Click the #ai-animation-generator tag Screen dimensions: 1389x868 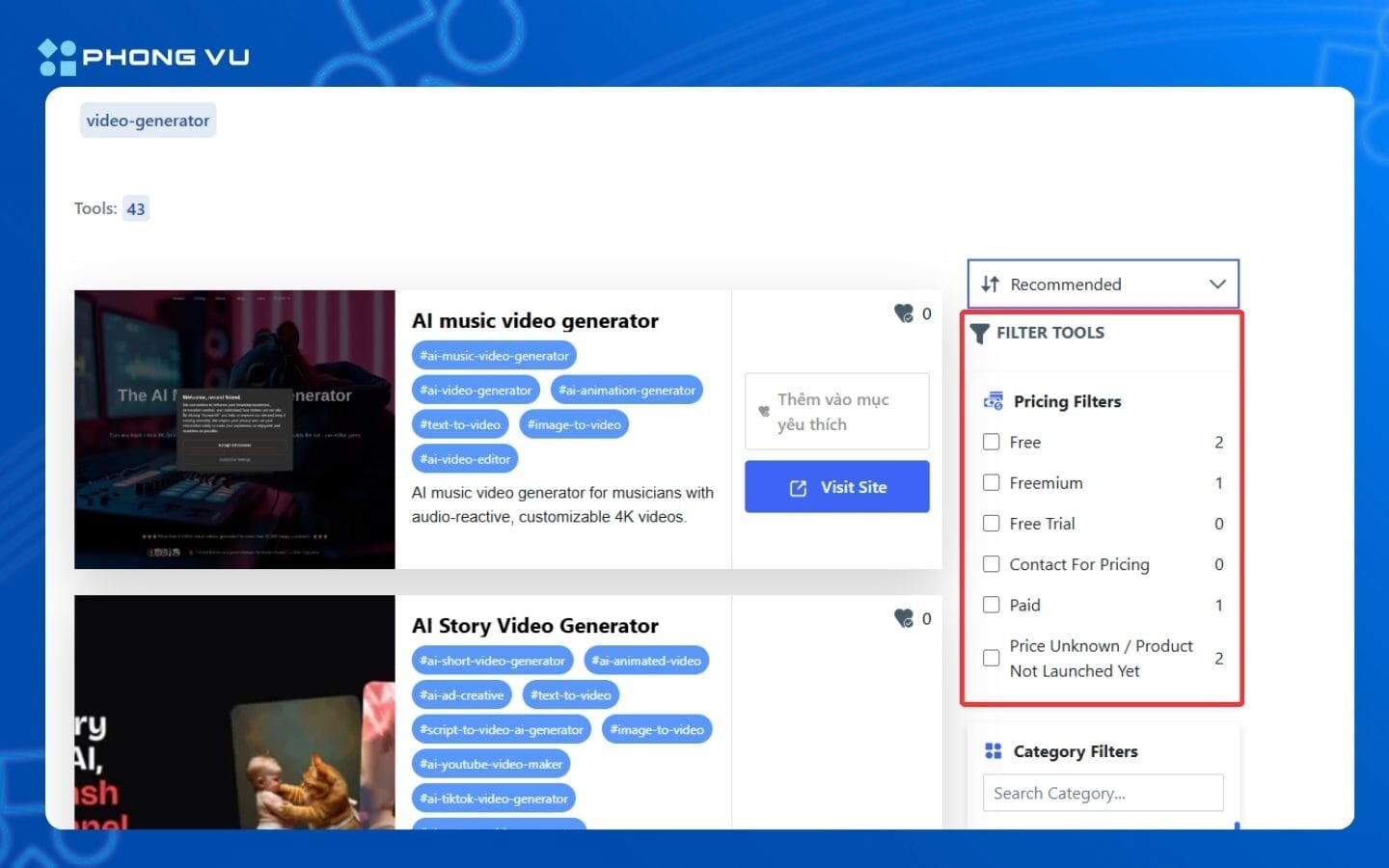pos(627,391)
